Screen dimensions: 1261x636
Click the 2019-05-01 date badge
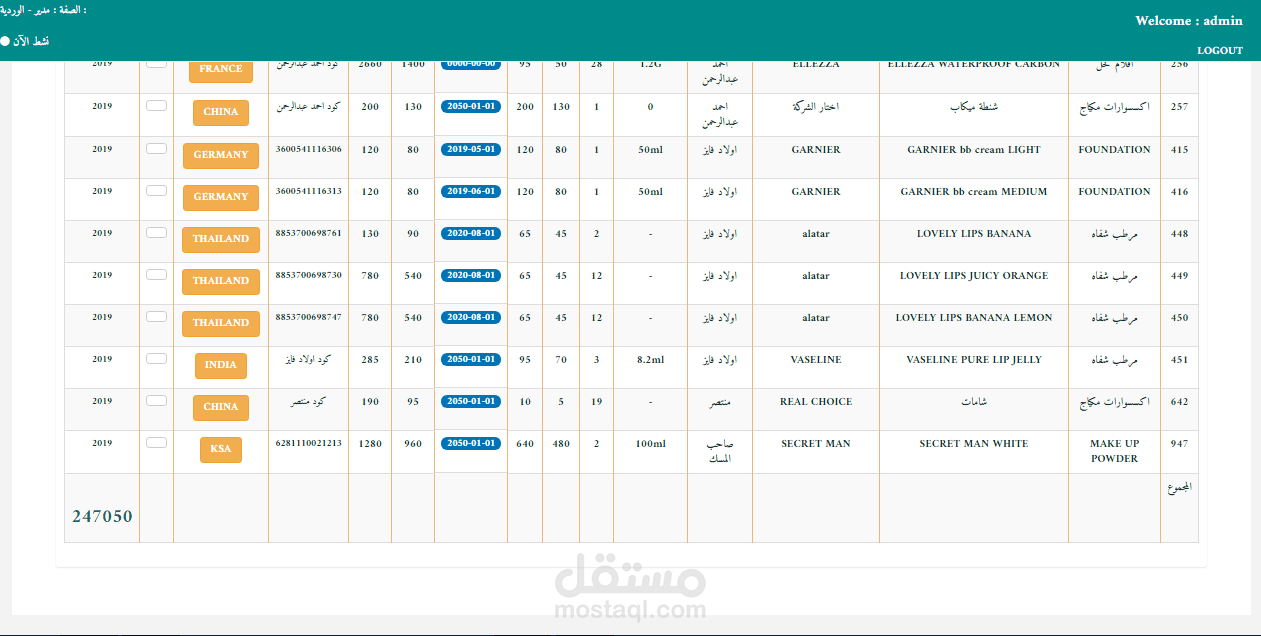pos(471,149)
